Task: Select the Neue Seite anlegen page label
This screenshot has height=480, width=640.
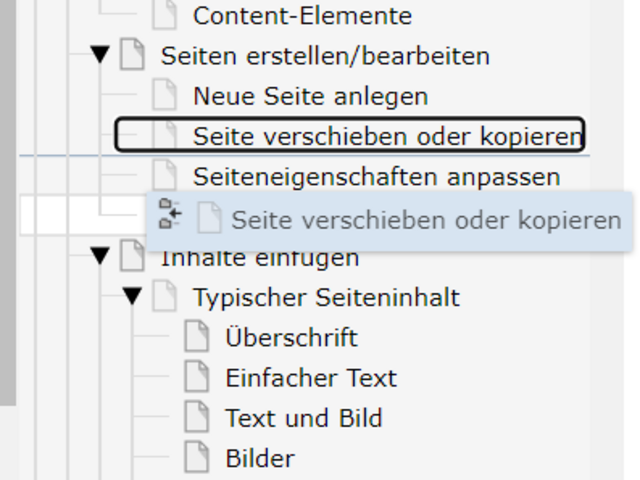Action: (x=310, y=96)
